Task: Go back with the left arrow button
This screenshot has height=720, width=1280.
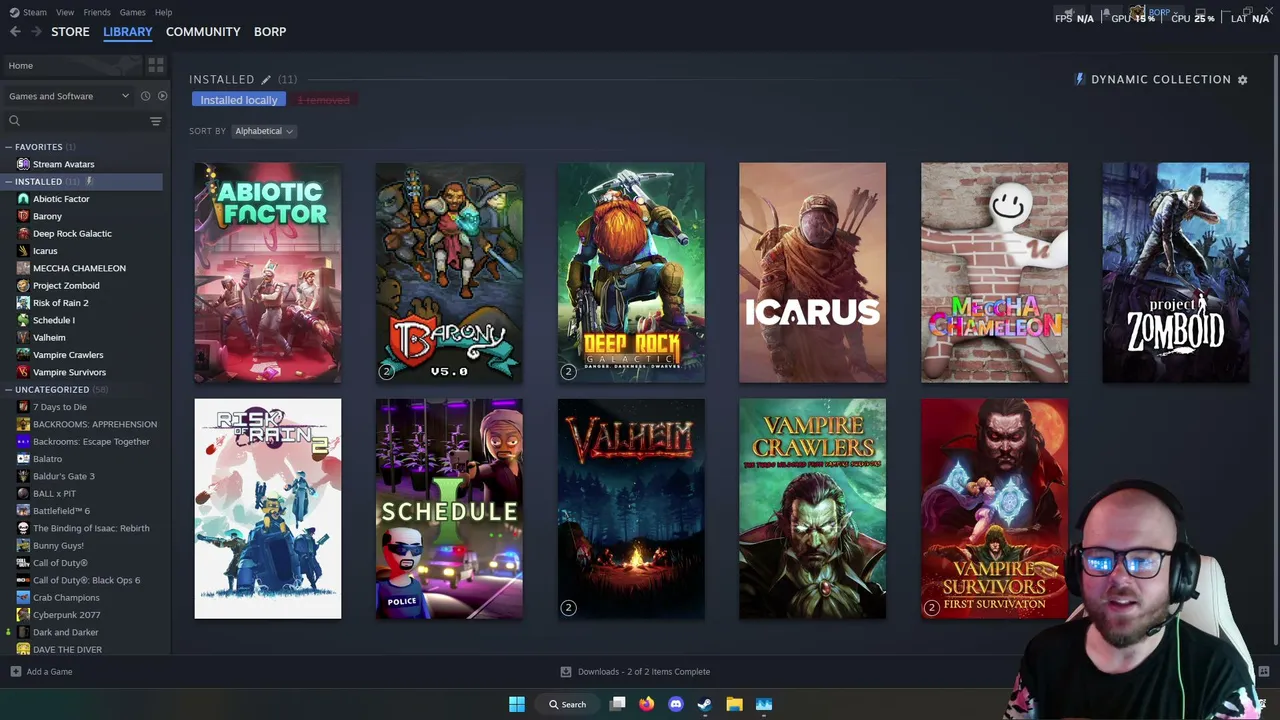Action: click(15, 32)
